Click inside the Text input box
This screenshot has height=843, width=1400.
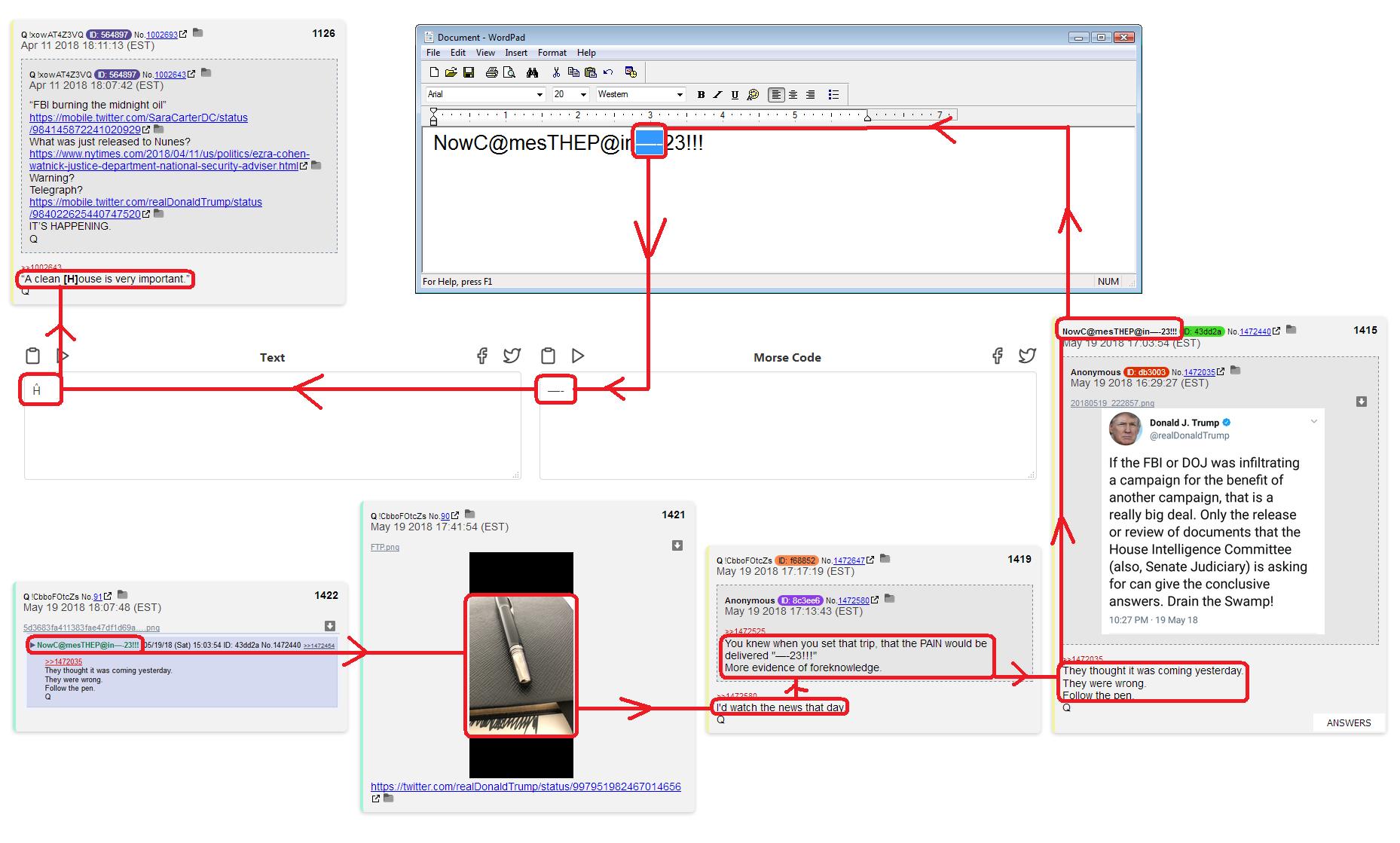pos(273,425)
